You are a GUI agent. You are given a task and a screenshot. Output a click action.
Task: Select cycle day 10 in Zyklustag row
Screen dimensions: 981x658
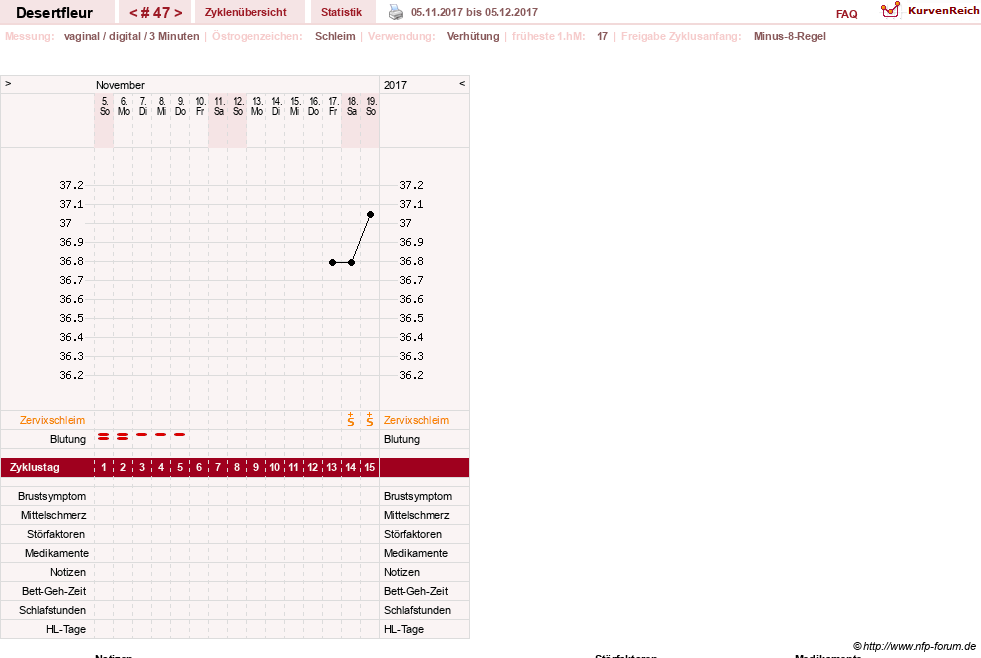(x=275, y=467)
